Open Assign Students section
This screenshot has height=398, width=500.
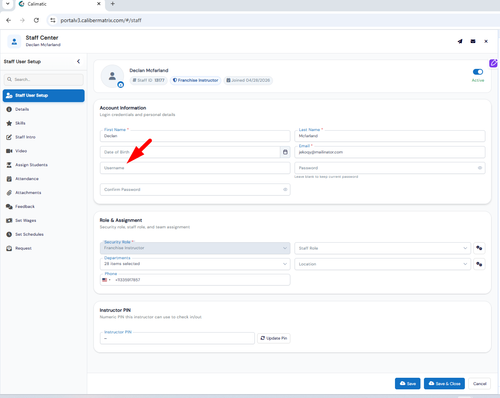coord(31,165)
